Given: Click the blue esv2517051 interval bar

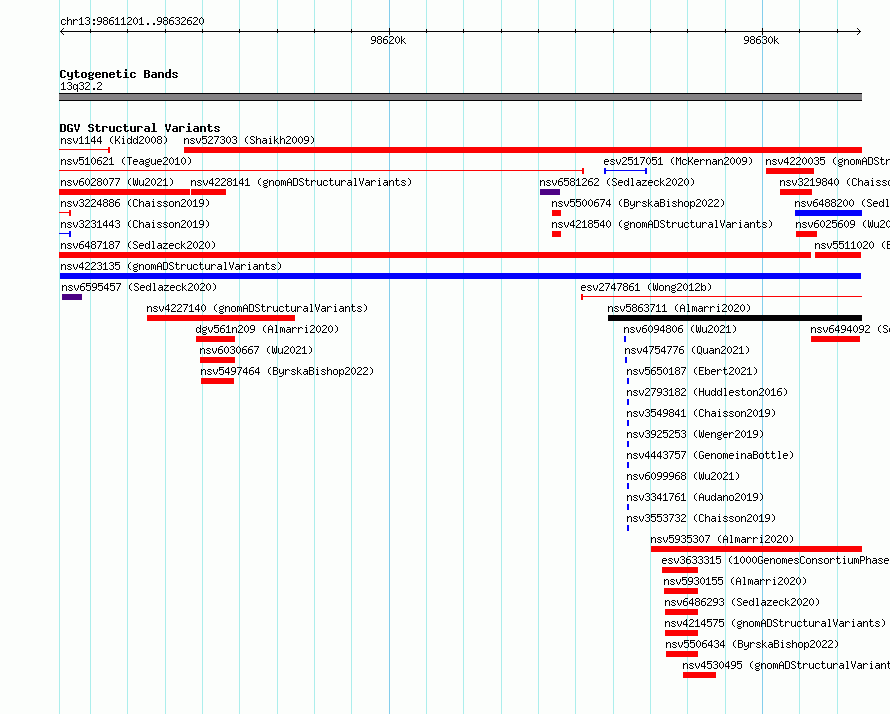Looking at the screenshot, I should (625, 171).
